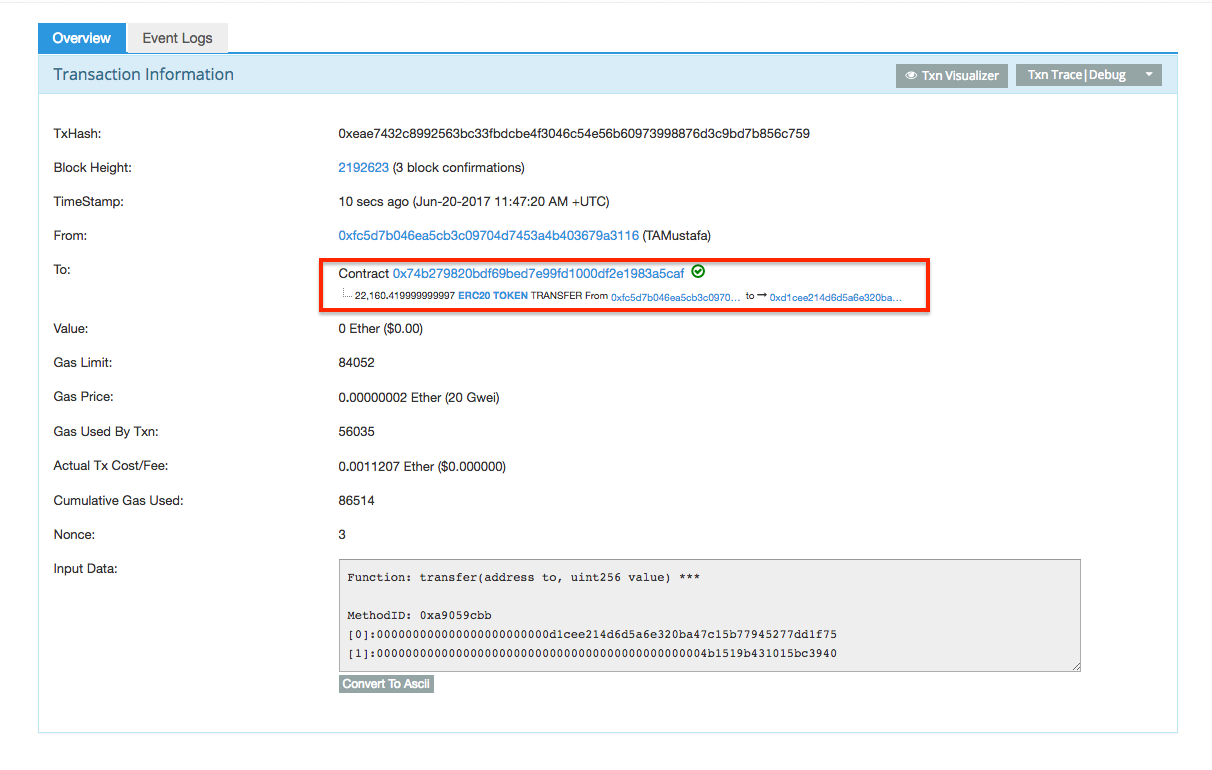
Task: Click the Gas Price value 0.00000002 Ether
Action: (419, 397)
